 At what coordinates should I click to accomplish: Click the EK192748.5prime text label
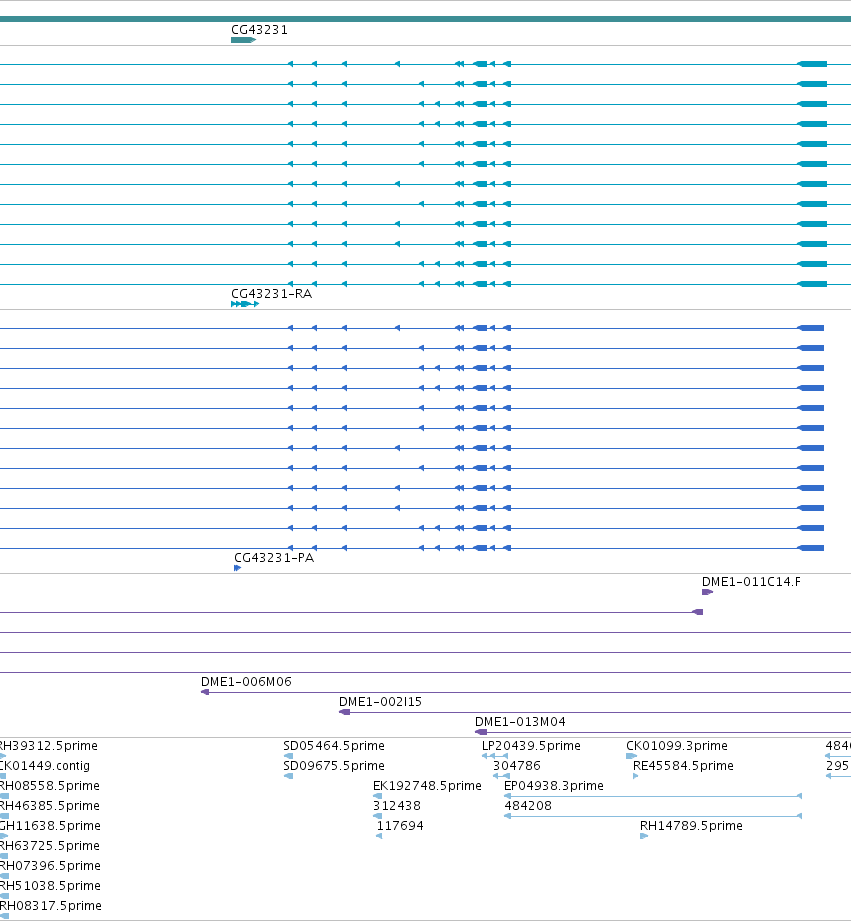coord(427,785)
